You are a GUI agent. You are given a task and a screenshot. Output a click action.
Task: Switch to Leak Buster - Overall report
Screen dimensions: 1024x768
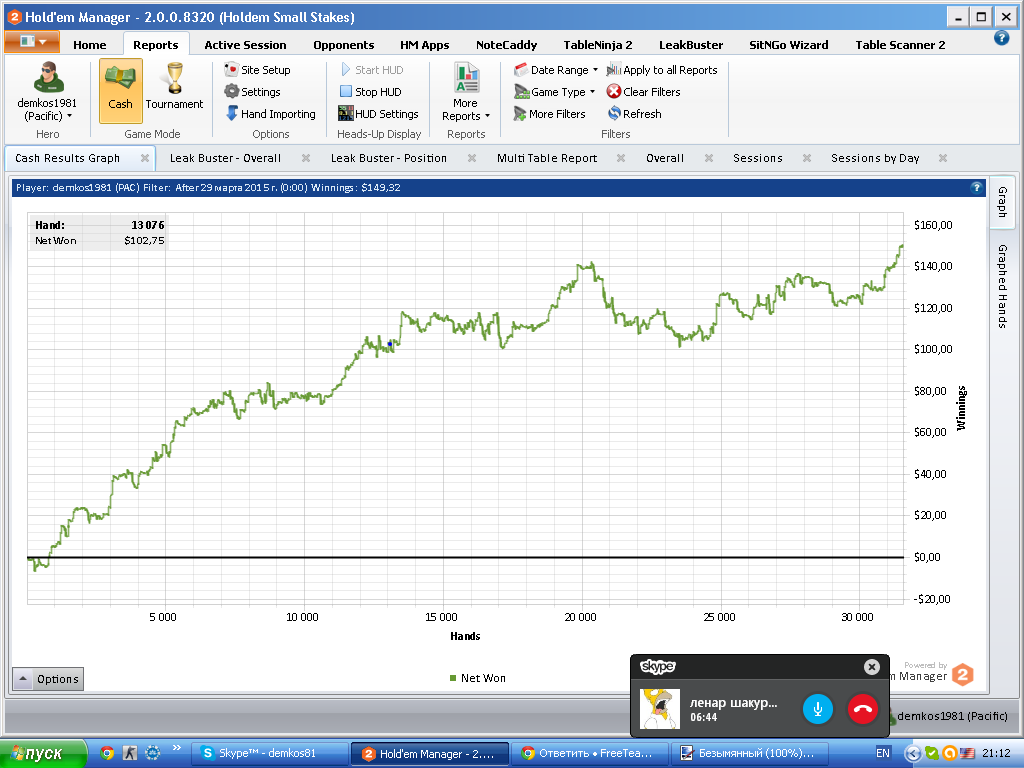[225, 158]
